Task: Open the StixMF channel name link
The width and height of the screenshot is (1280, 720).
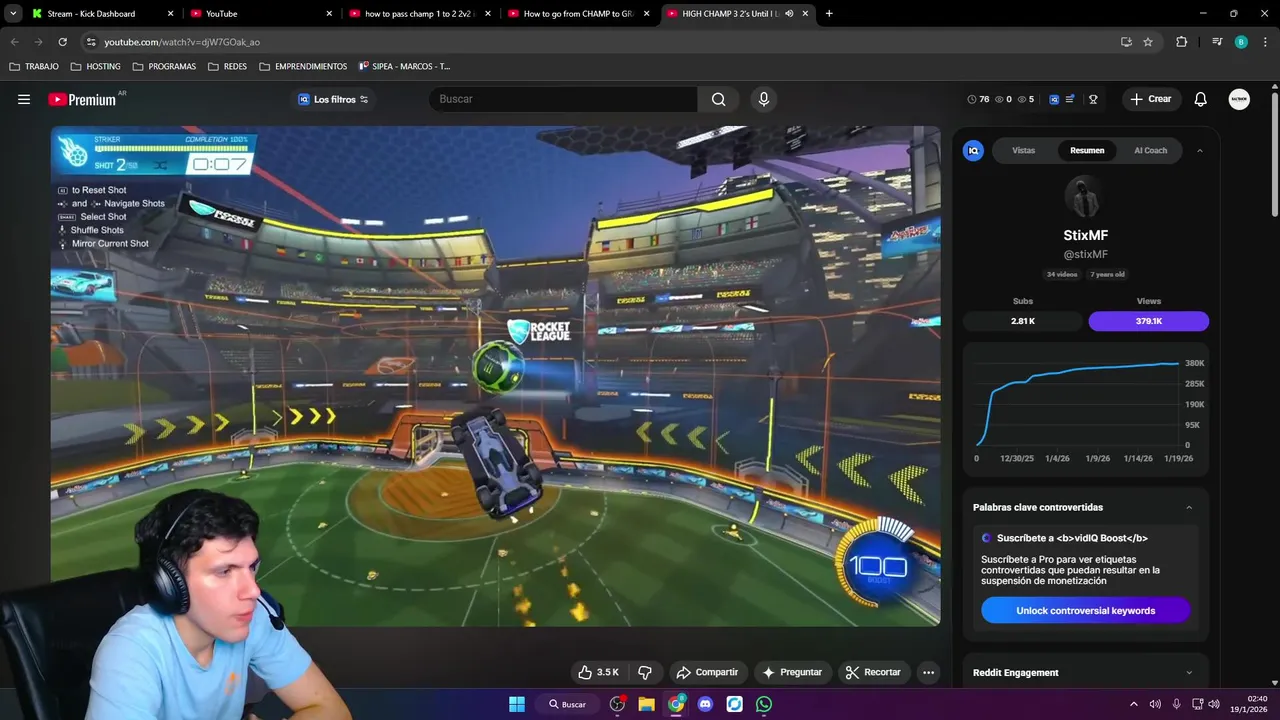Action: coord(1085,235)
